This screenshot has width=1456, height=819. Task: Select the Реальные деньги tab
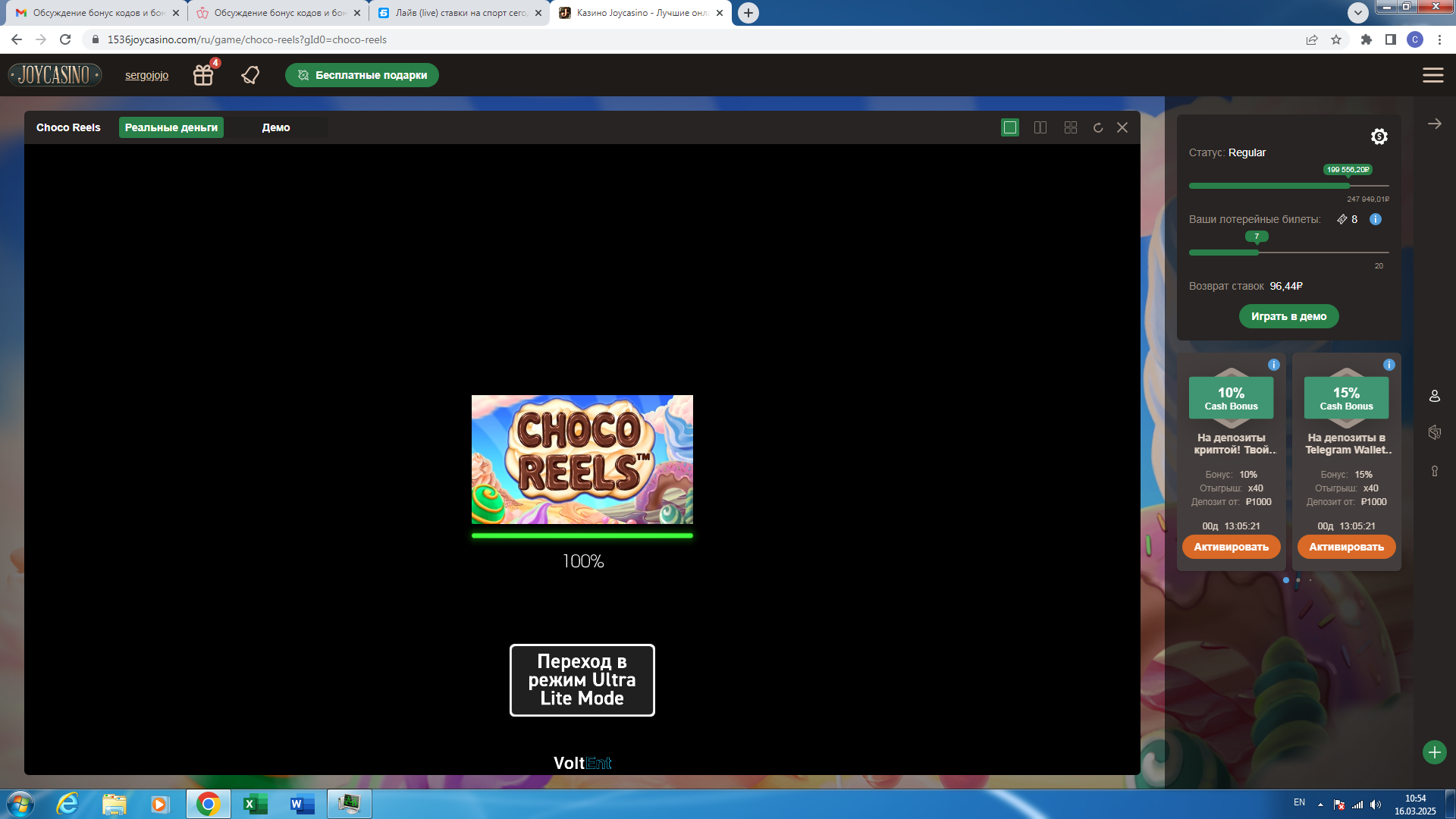(171, 127)
